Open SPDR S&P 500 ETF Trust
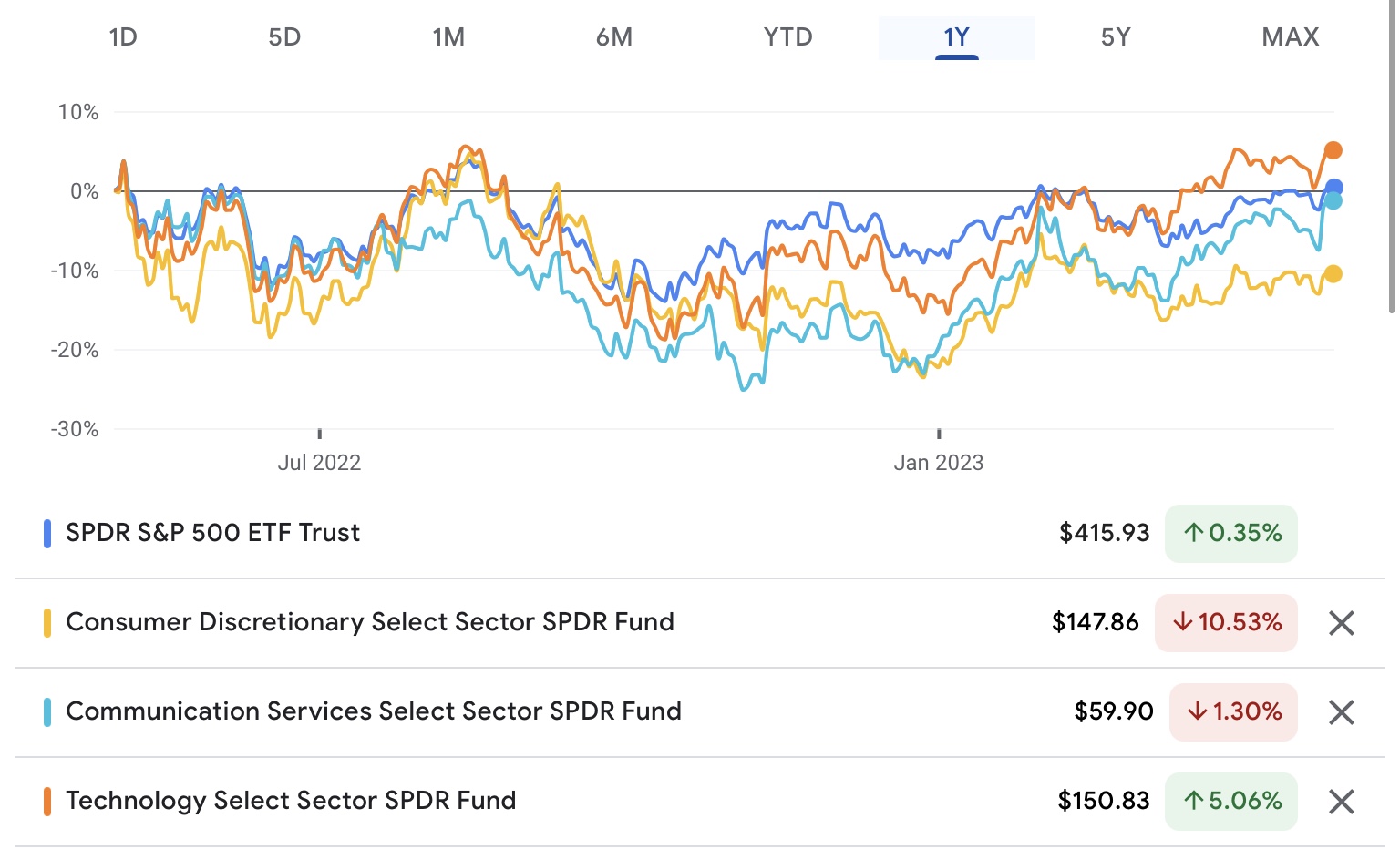1400x849 pixels. pyautogui.click(x=213, y=533)
